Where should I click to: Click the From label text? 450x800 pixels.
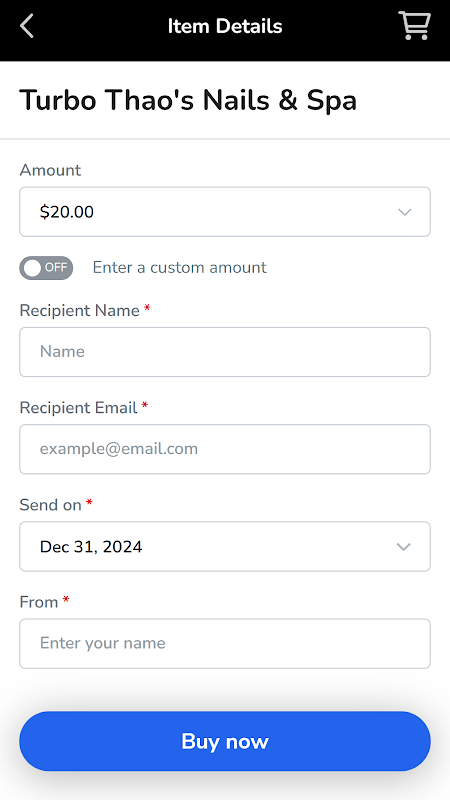coord(39,602)
